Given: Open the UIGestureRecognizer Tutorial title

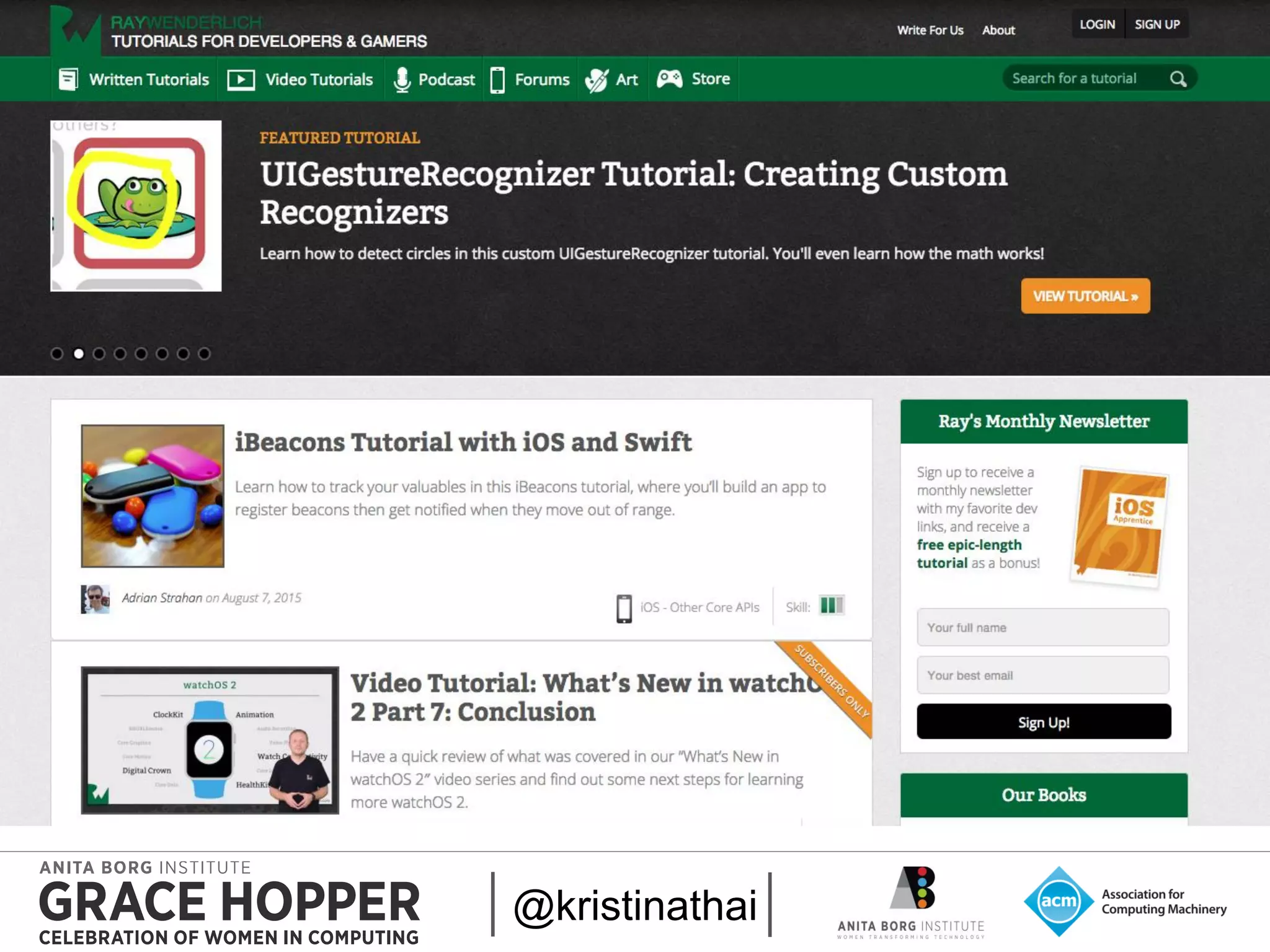Looking at the screenshot, I should tap(633, 193).
